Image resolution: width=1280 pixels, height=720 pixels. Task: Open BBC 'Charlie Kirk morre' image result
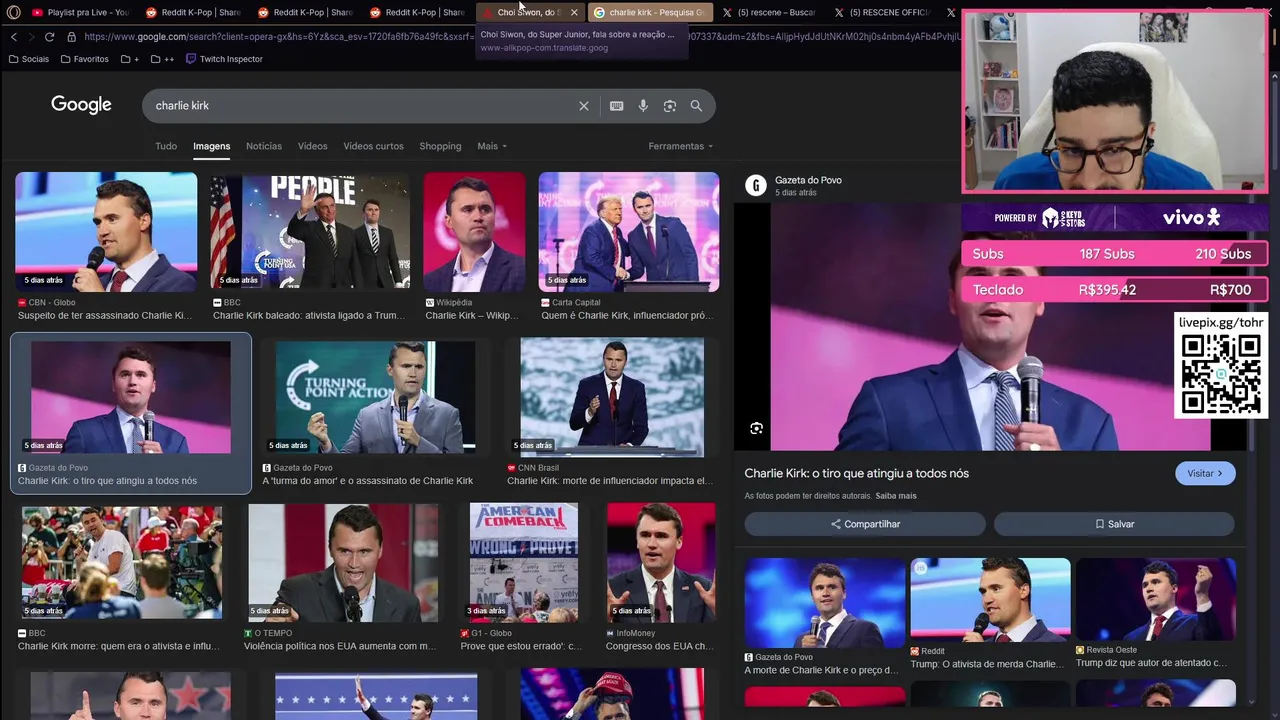[x=122, y=561]
